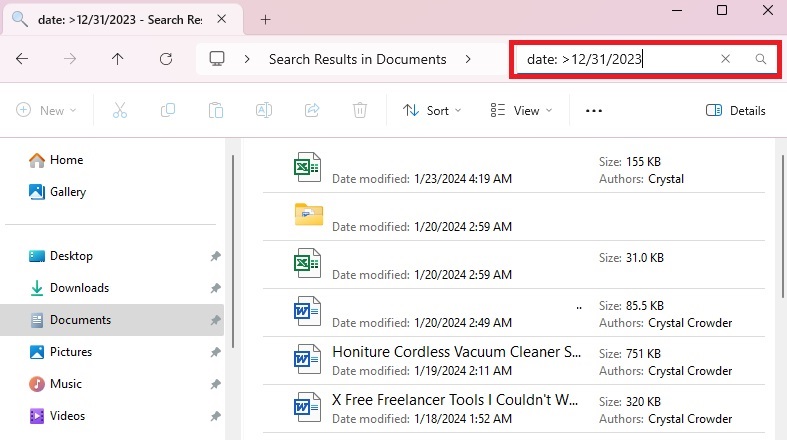Click Size: 155 KB text
This screenshot has width=787, height=440.
pos(630,162)
